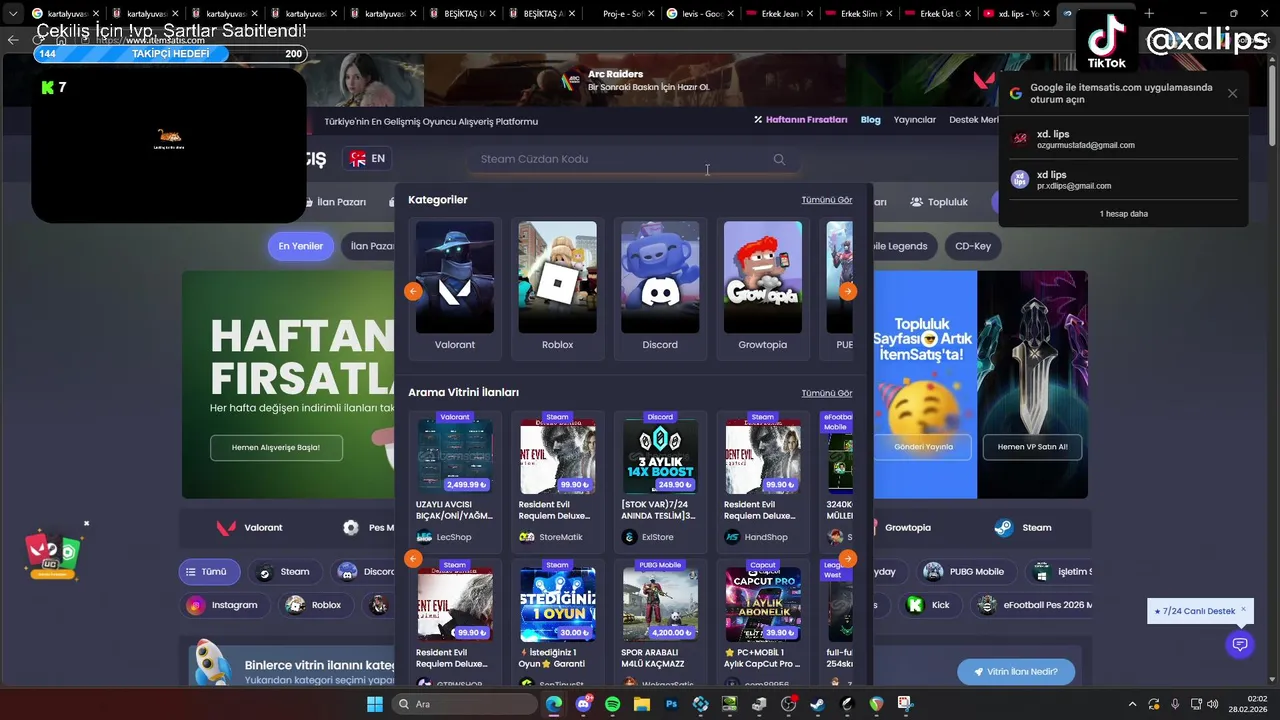Click Tümünü Gör next to Kategoriler

point(827,200)
